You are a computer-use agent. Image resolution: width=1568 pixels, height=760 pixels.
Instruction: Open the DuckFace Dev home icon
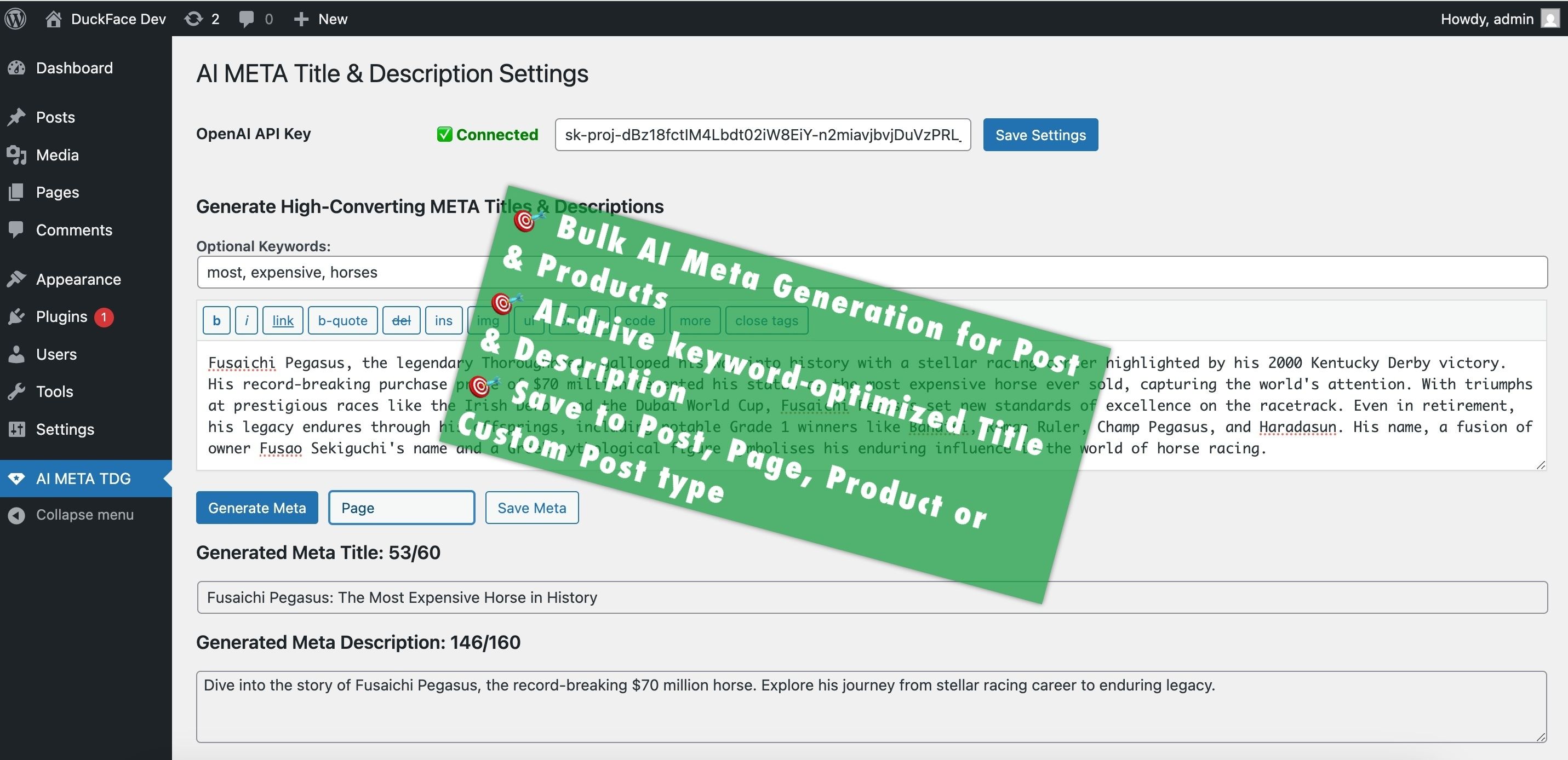tap(54, 19)
